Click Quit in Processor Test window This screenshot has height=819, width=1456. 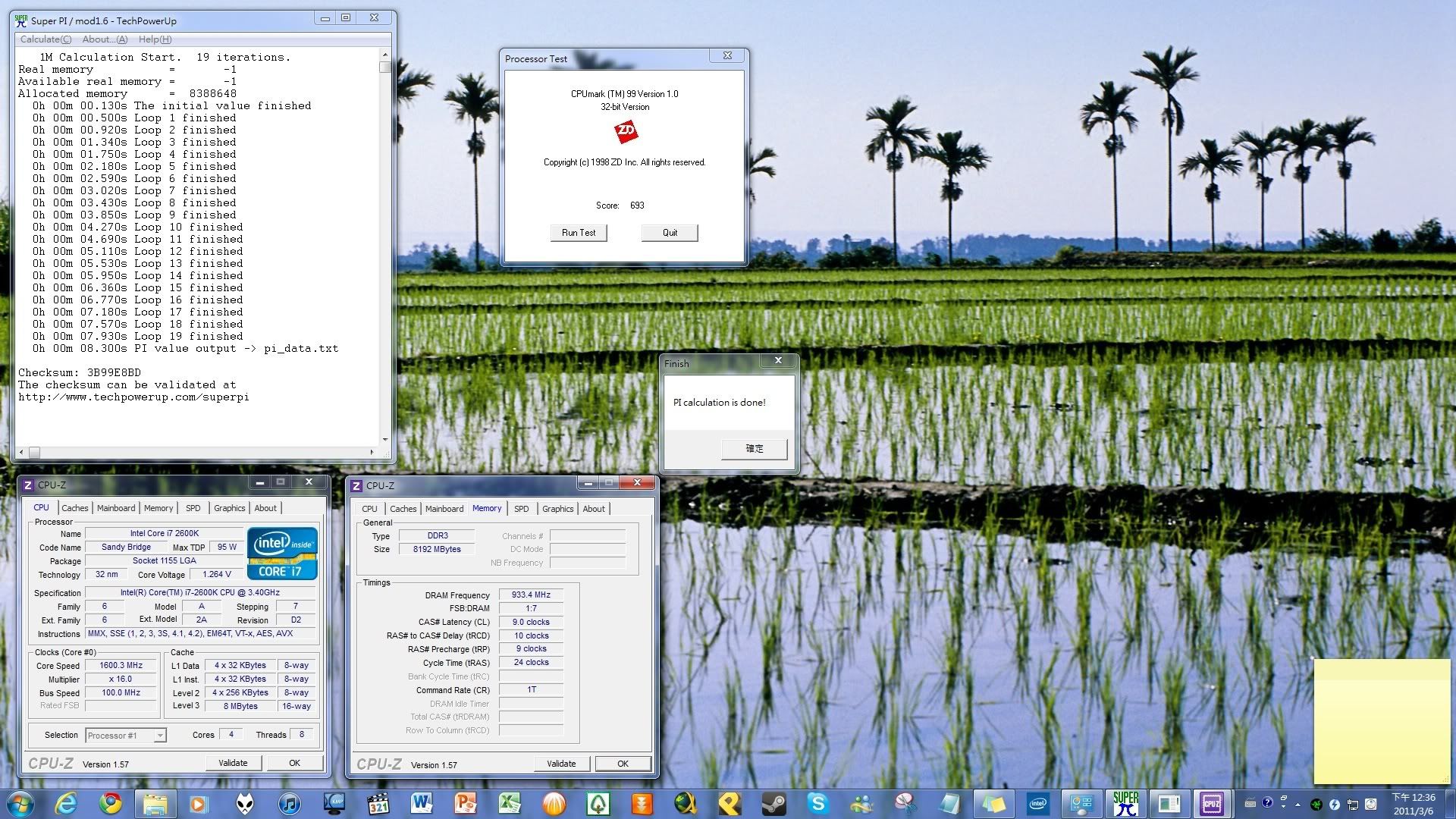[670, 233]
